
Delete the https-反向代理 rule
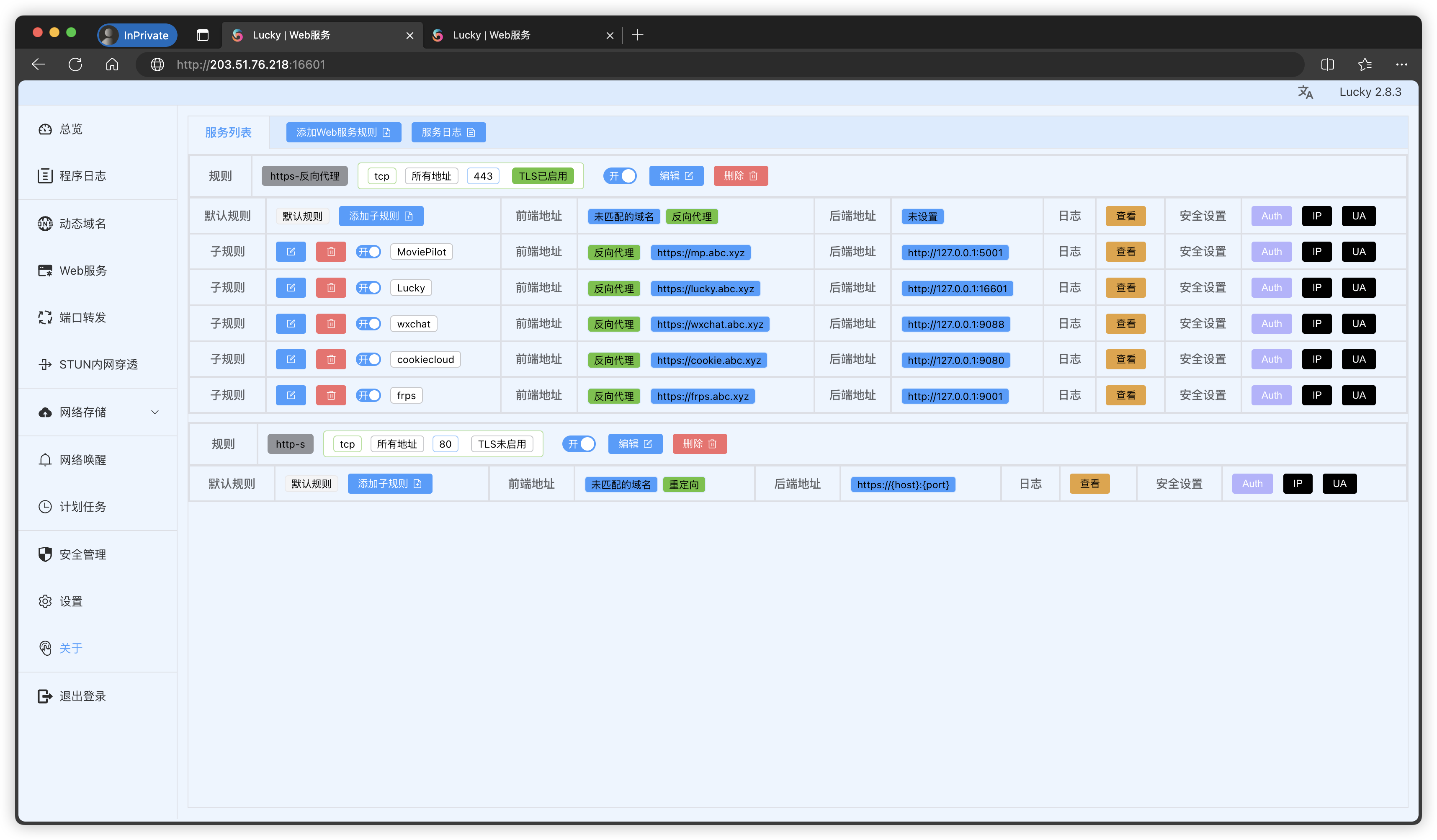point(741,176)
